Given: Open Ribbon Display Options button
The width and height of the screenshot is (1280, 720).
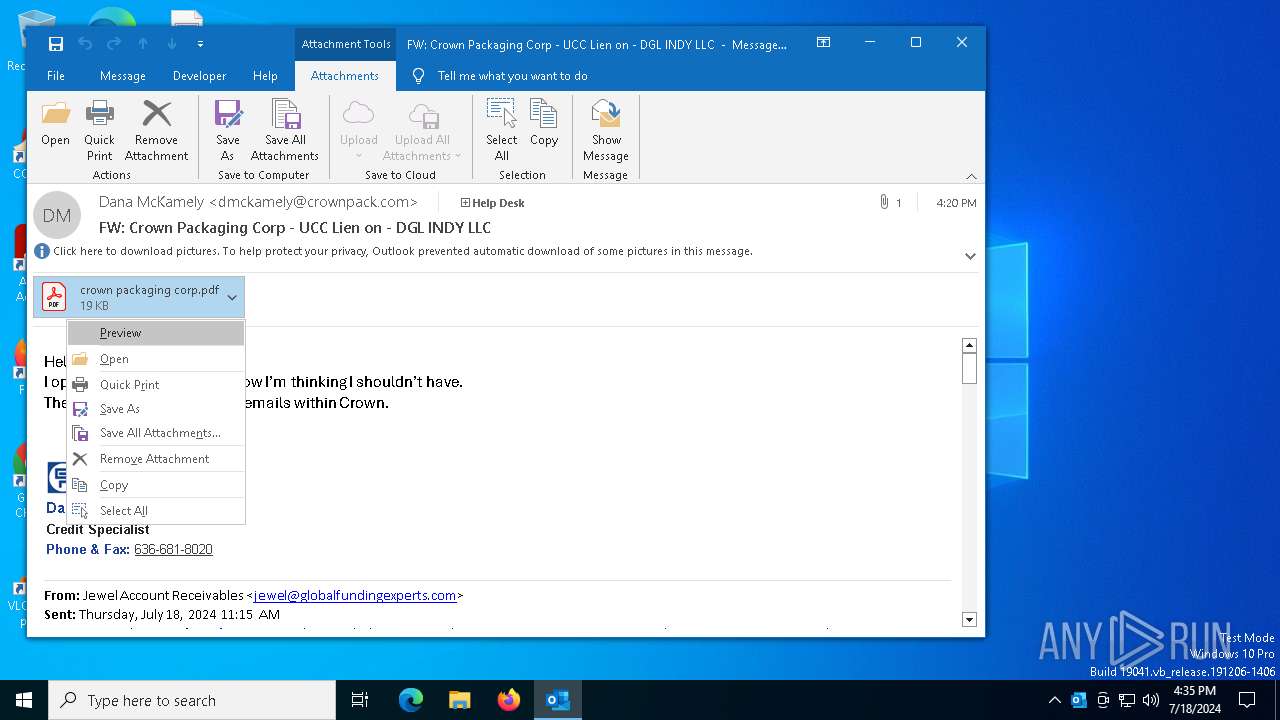Looking at the screenshot, I should pos(823,42).
